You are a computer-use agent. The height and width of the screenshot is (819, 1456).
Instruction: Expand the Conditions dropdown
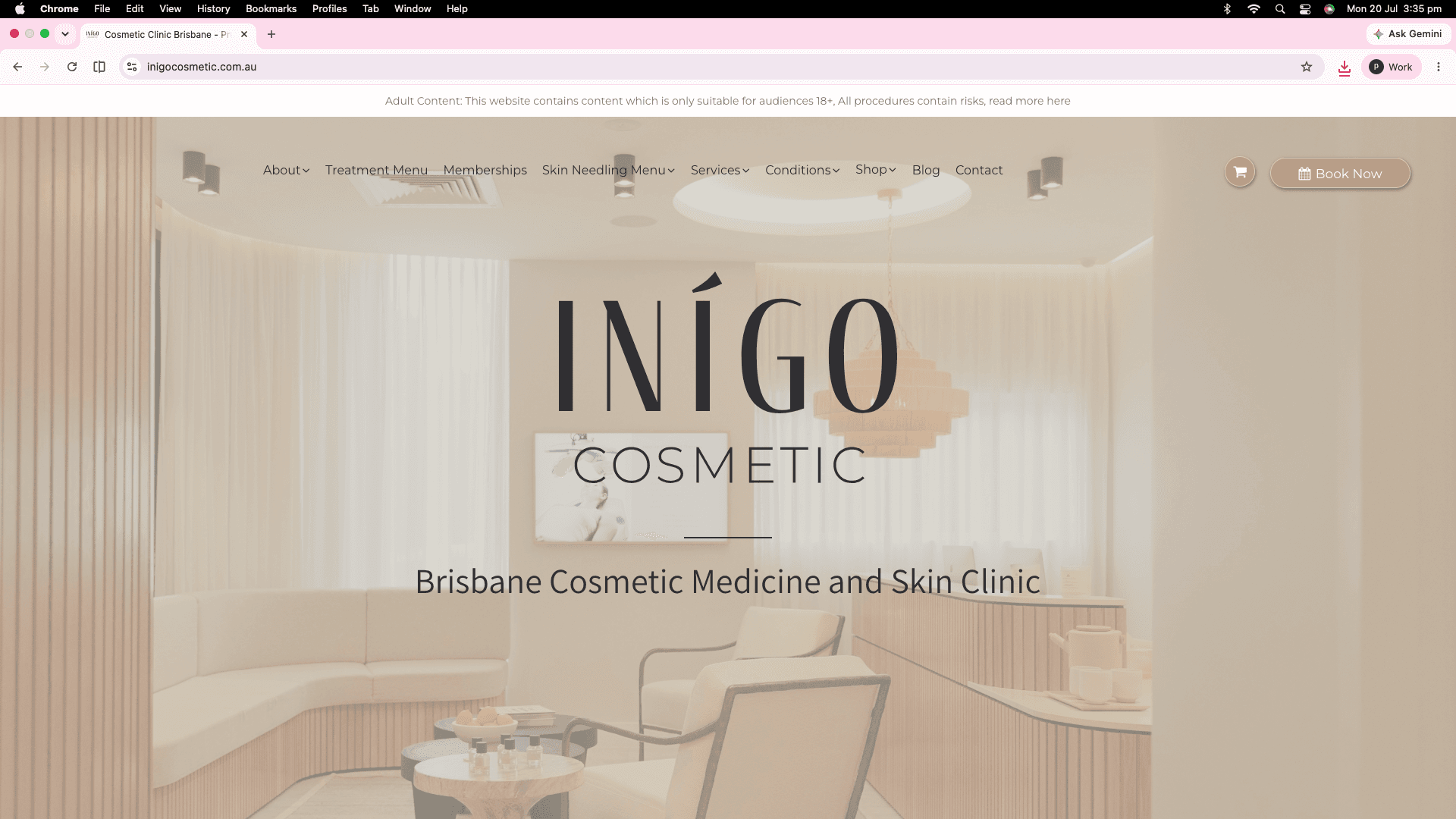tap(802, 170)
